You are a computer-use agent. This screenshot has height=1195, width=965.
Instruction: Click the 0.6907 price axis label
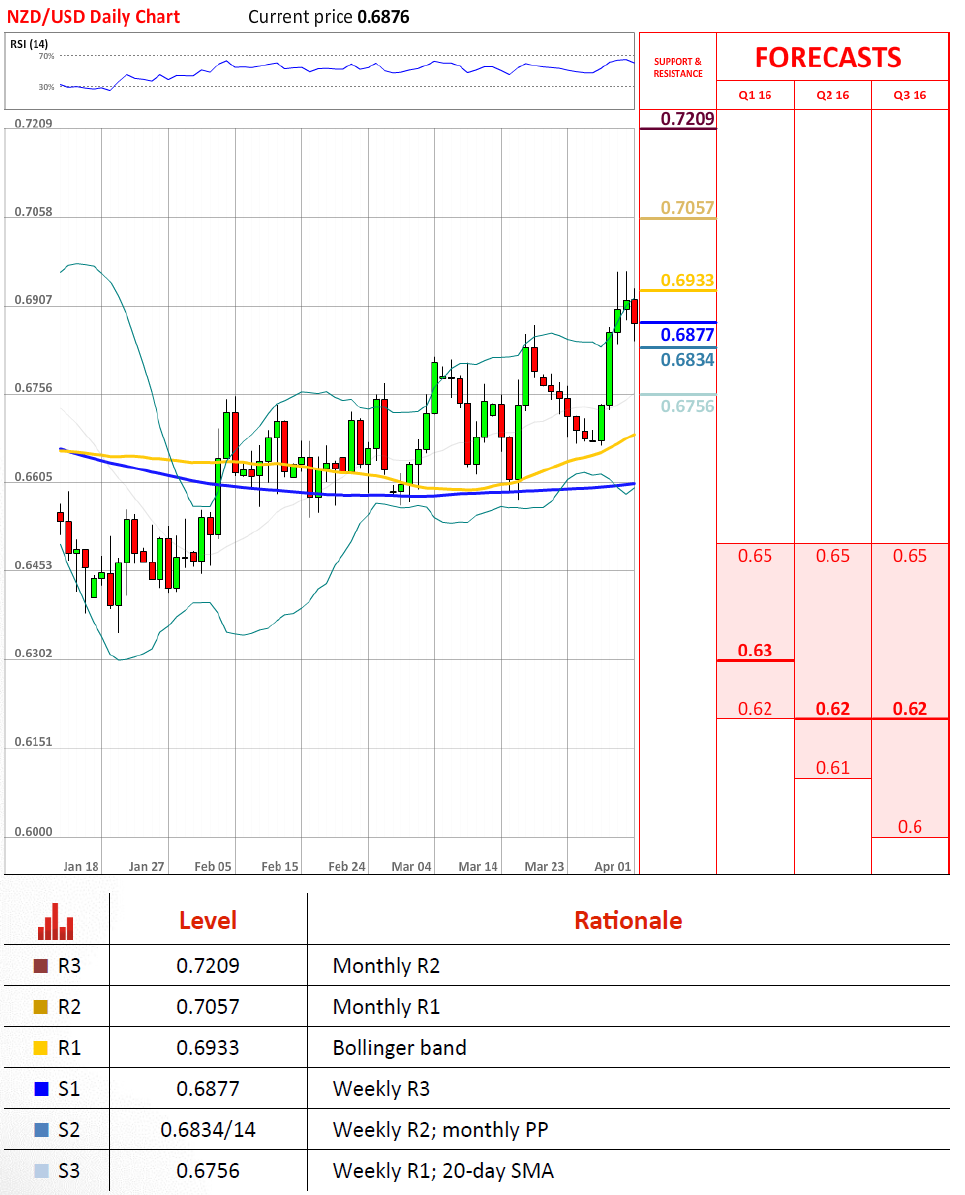pos(34,300)
